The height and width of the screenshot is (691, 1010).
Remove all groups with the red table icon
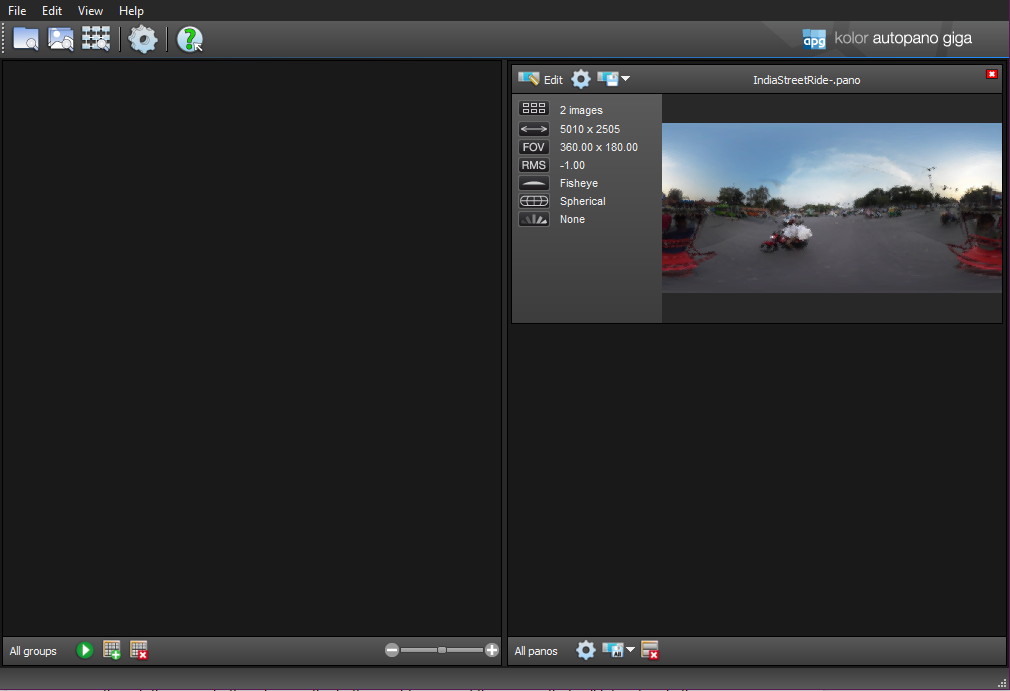139,650
